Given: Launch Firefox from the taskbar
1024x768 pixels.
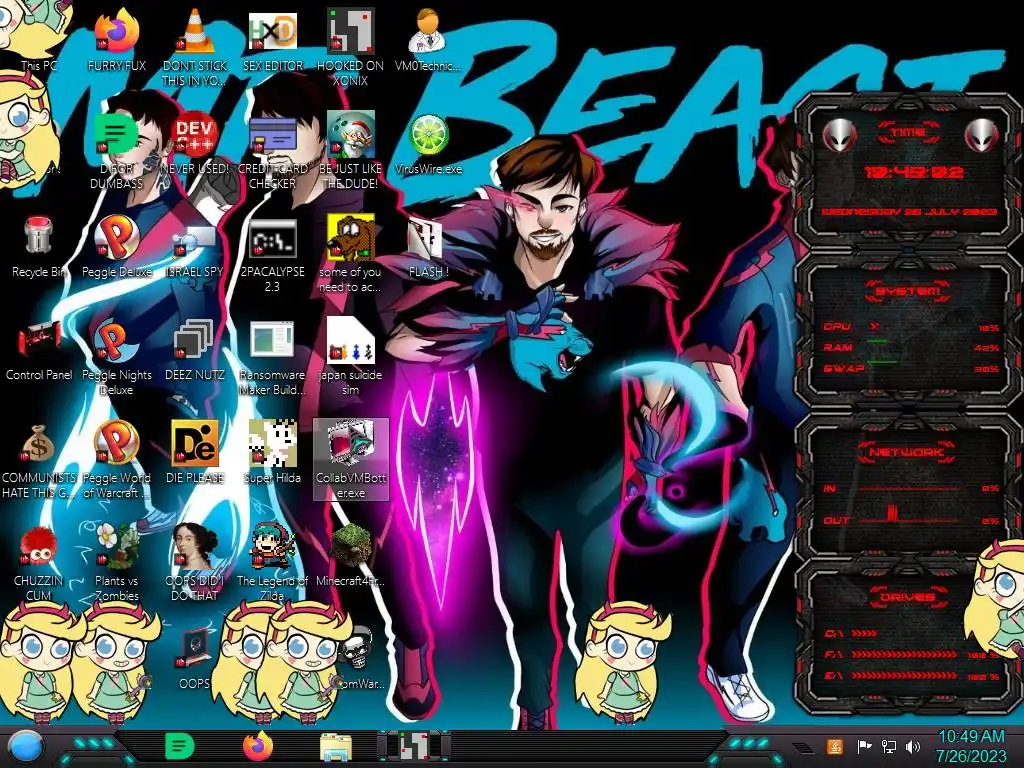Looking at the screenshot, I should click(258, 746).
